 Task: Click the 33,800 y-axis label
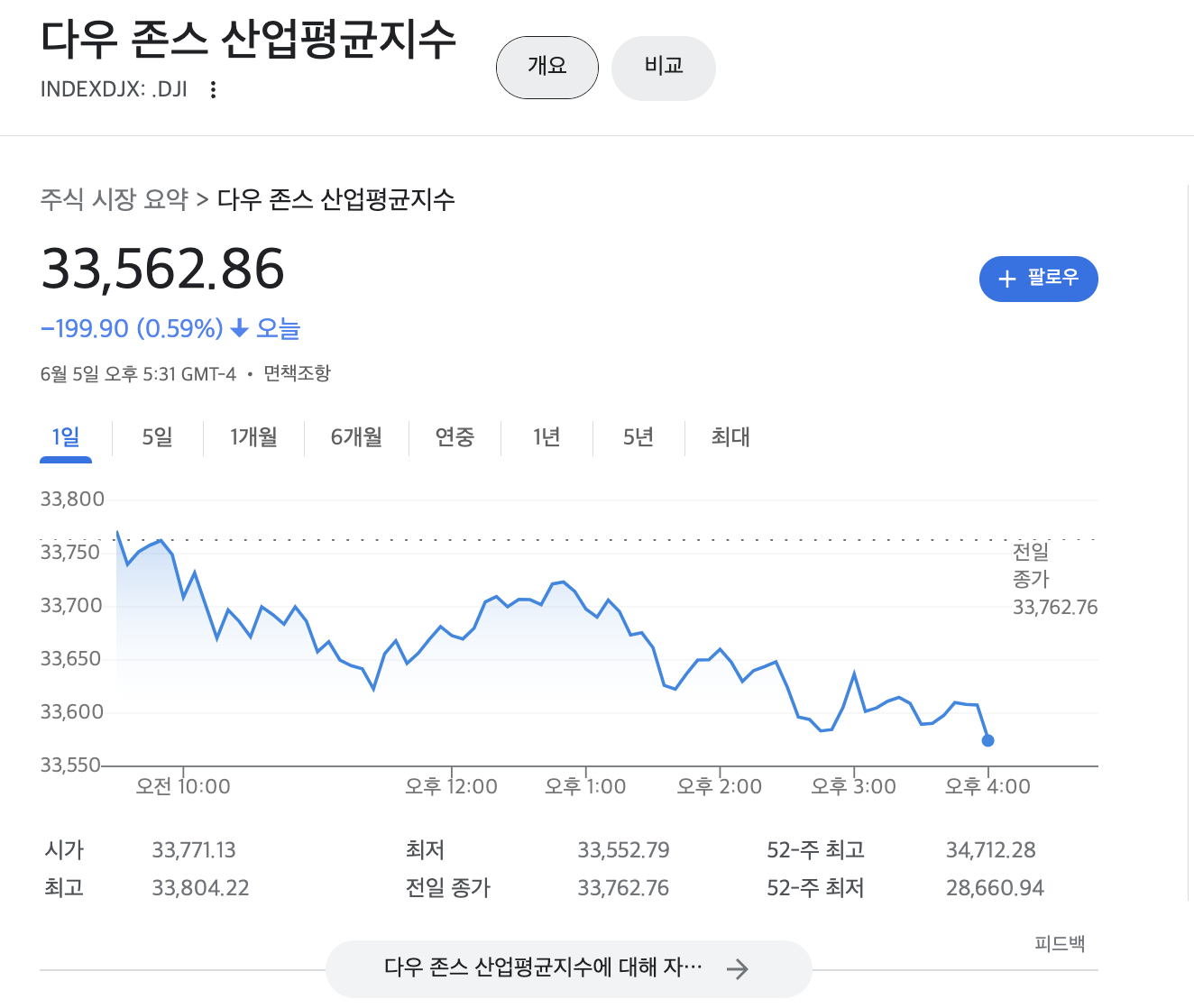[72, 499]
